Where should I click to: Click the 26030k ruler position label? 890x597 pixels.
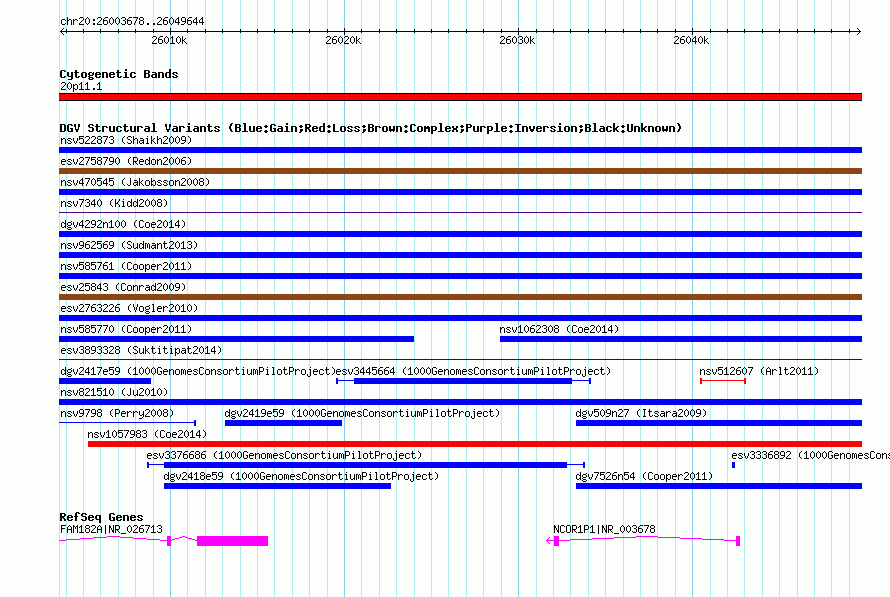point(517,40)
